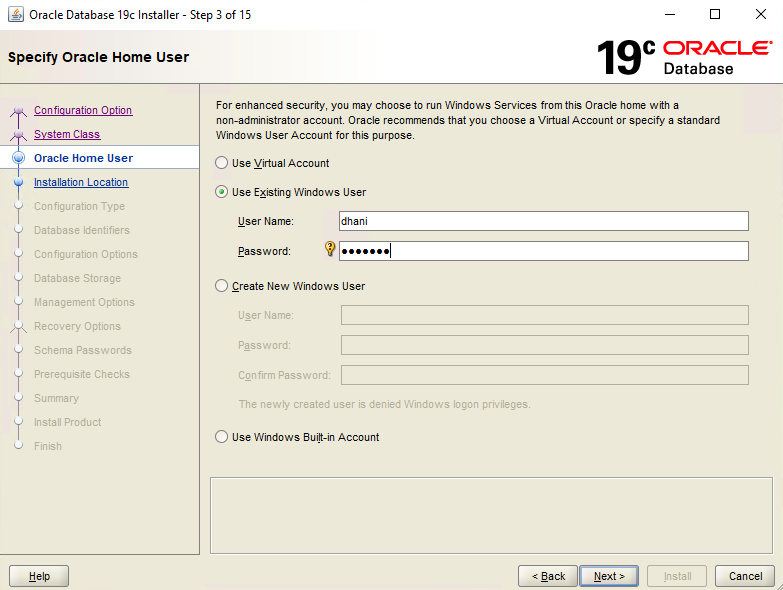Click the Java installer icon in title bar
Viewport: 783px width, 590px height.
point(15,14)
